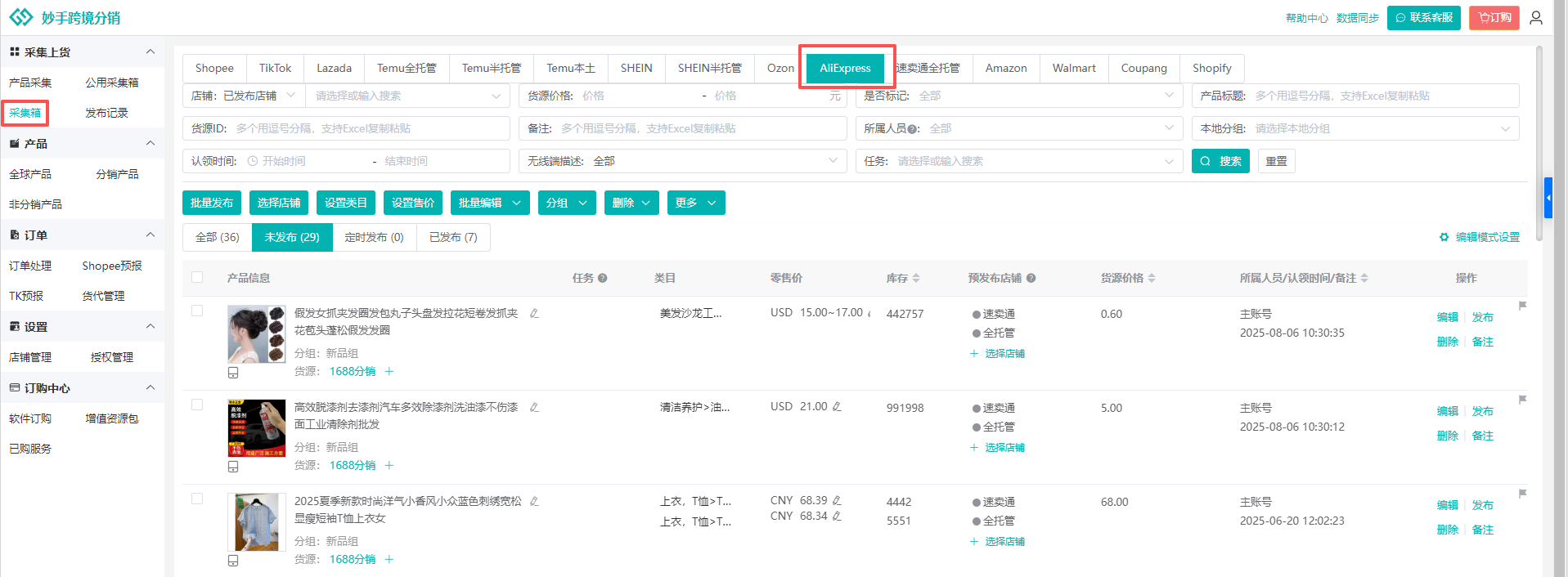This screenshot has height=577, width=1568.
Task: Click edit pencil beside the hair bun product title
Action: pyautogui.click(x=534, y=313)
